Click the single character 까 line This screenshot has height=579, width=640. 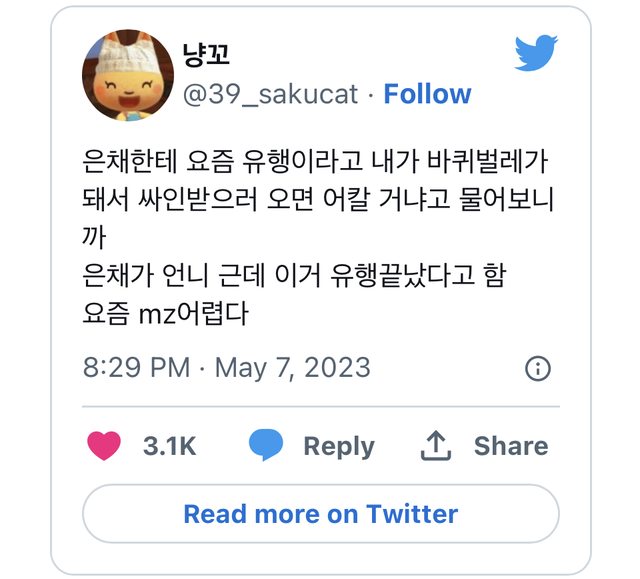[94, 237]
